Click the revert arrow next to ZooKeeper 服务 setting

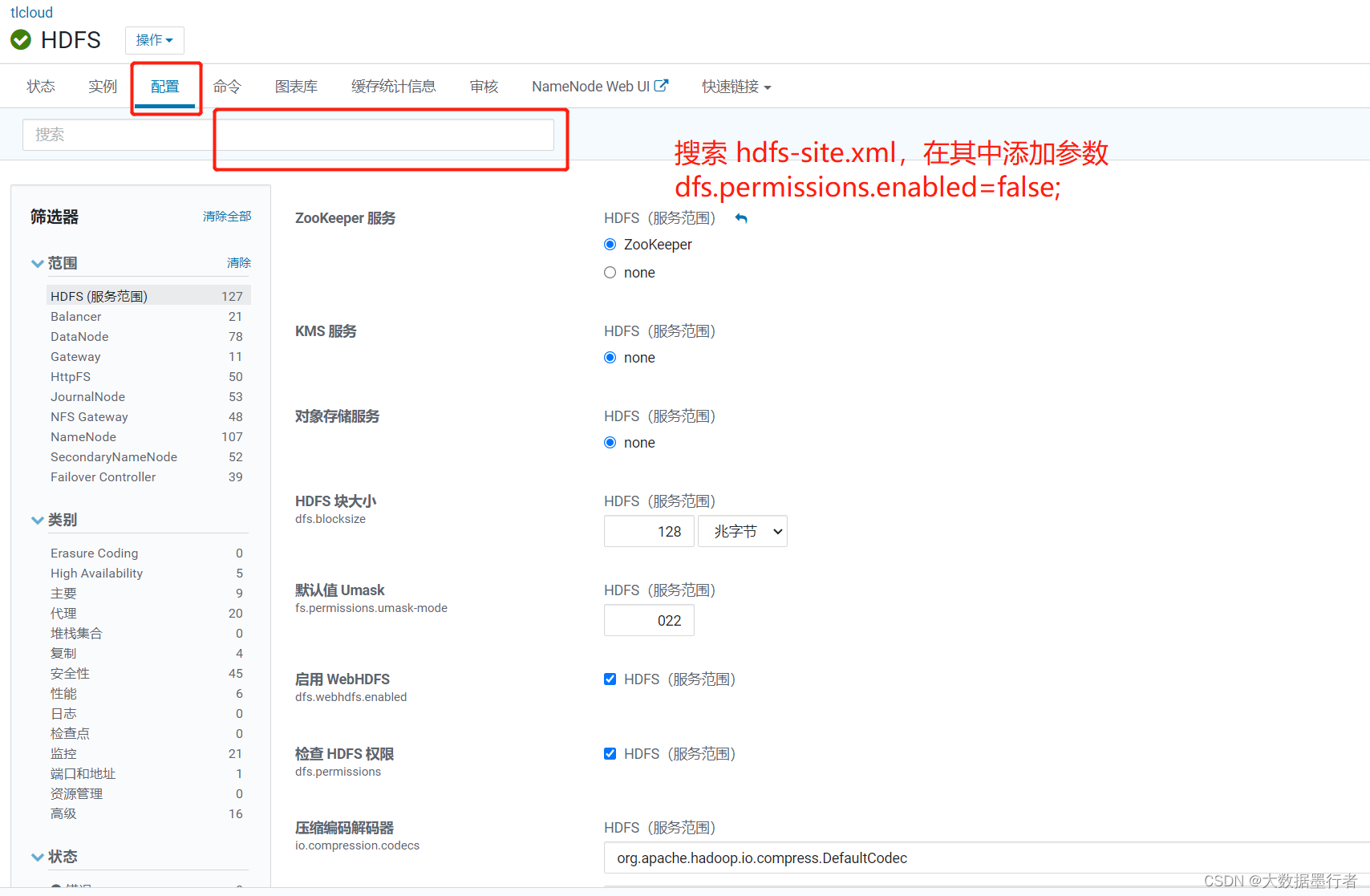coord(740,217)
